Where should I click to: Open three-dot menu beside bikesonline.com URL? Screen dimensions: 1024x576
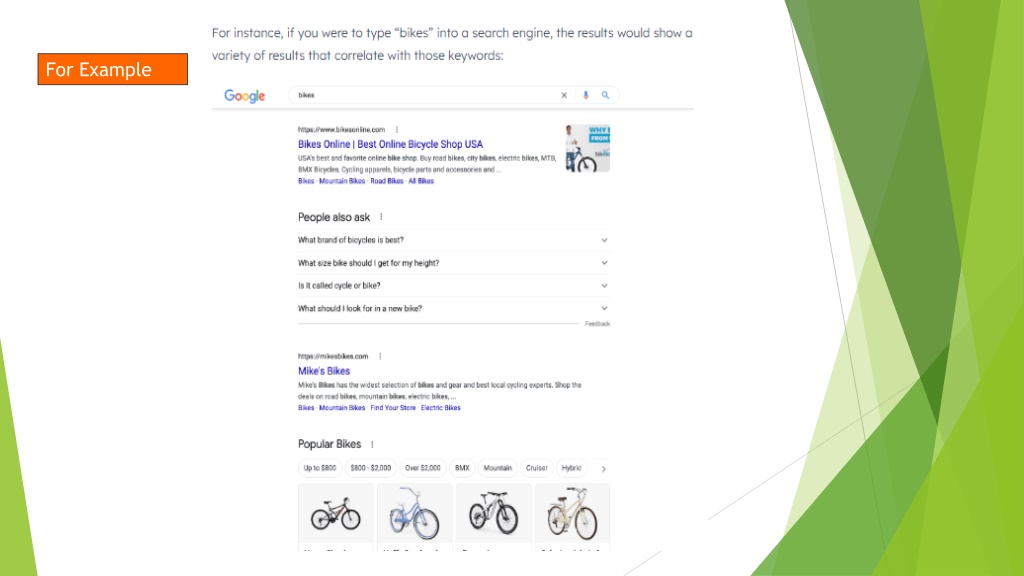[396, 129]
